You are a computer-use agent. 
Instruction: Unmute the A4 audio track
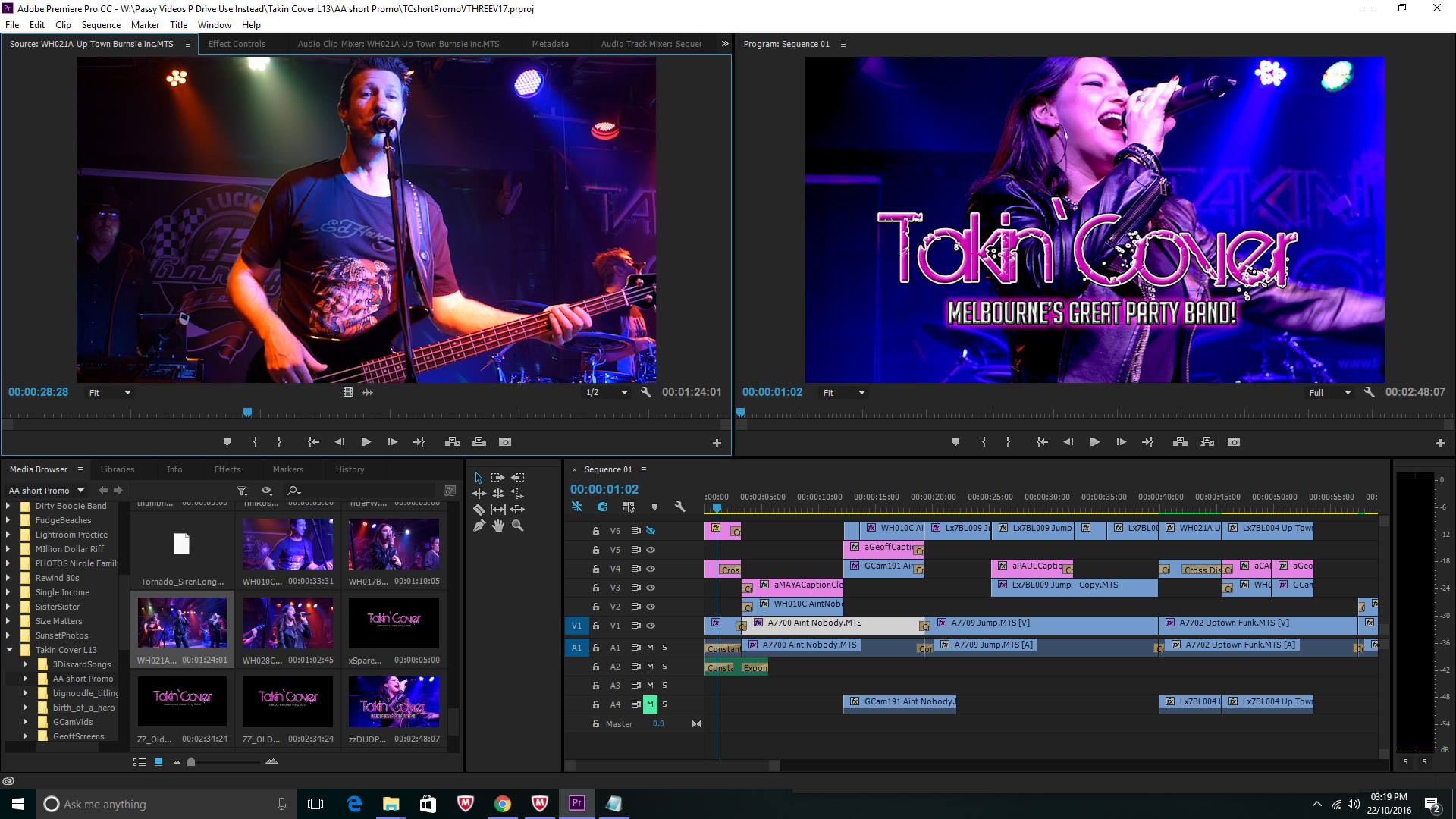tap(650, 704)
